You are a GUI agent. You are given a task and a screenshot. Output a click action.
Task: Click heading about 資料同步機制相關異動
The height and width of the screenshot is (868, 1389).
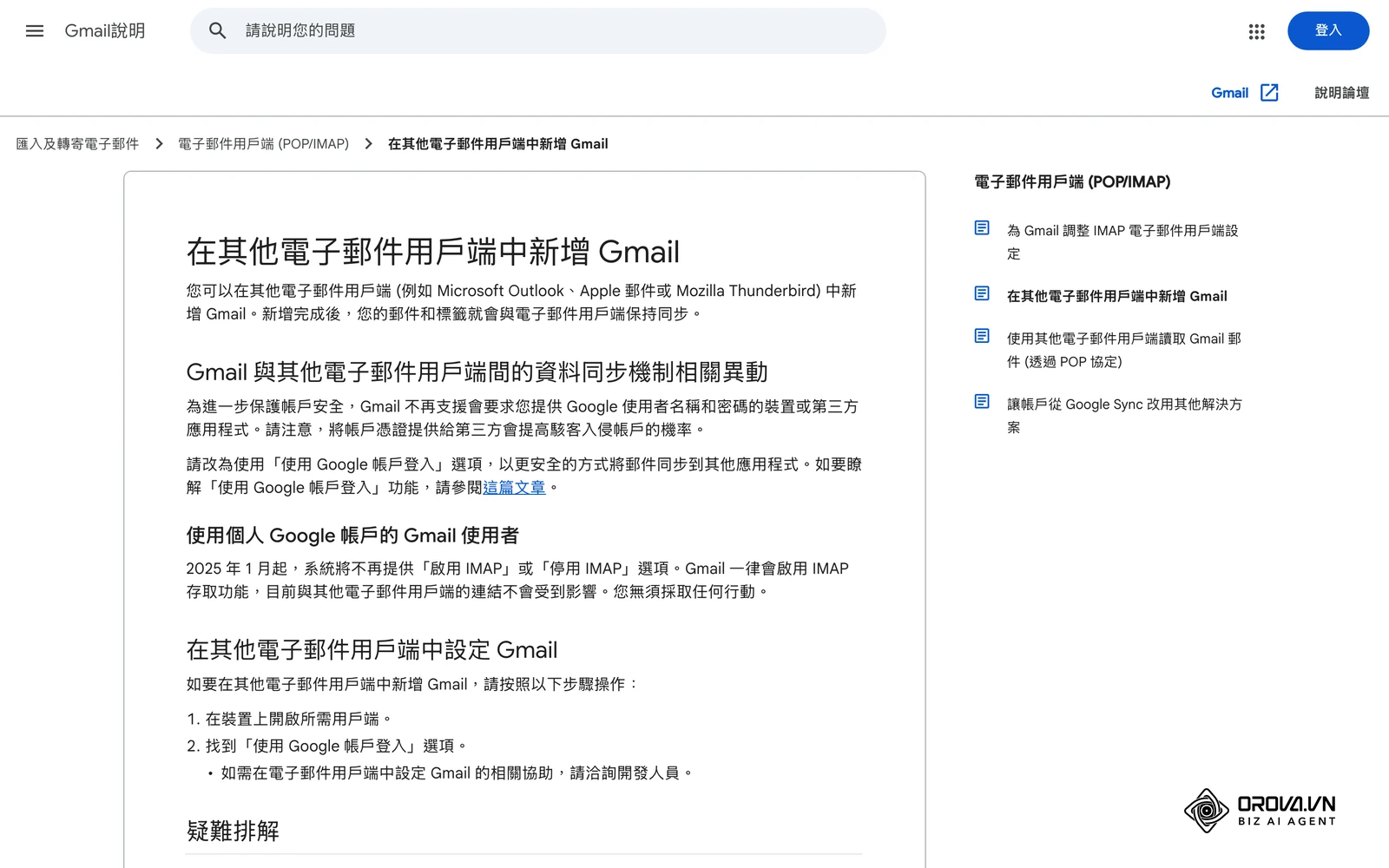(477, 372)
